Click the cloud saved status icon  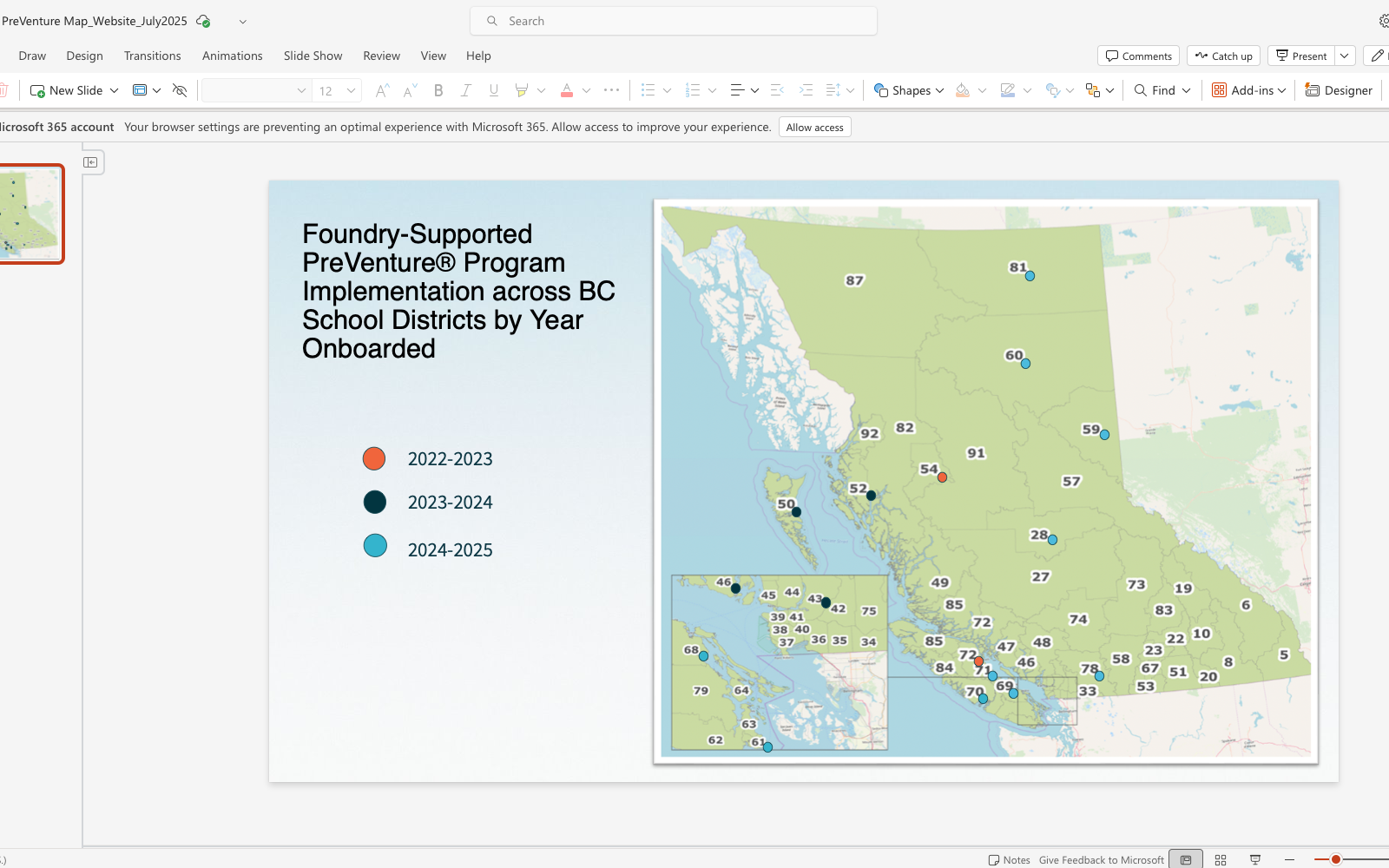point(203,21)
